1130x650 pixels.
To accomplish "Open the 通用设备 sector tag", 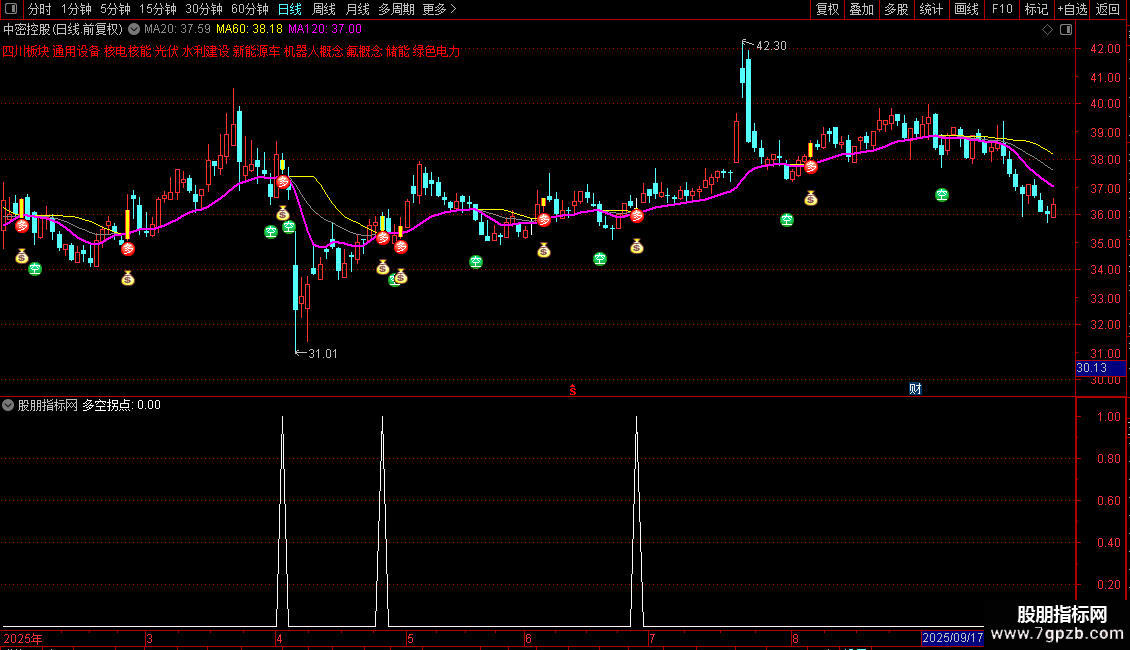I will click(76, 51).
